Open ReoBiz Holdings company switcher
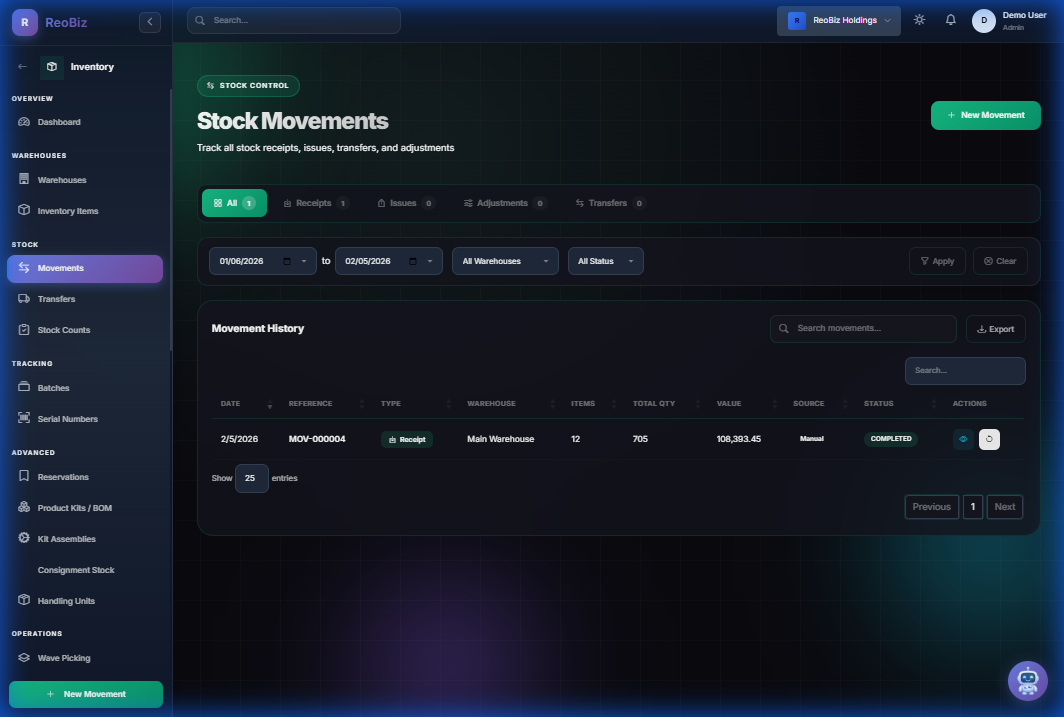The height and width of the screenshot is (717, 1064). tap(838, 21)
